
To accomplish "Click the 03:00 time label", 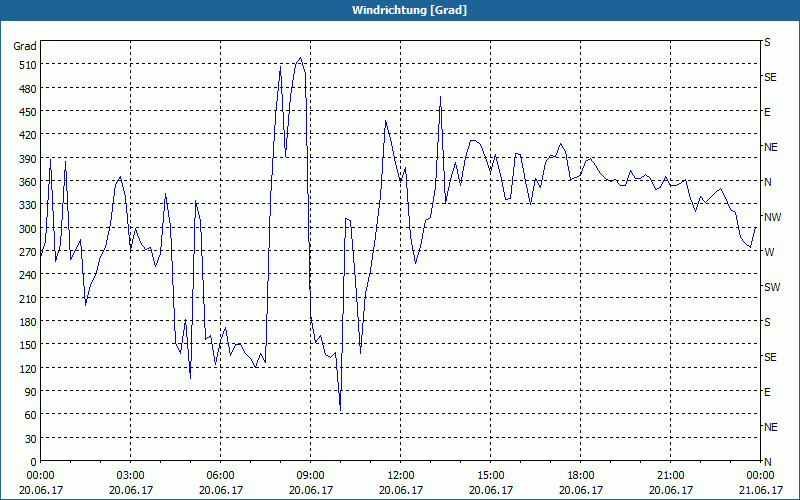I will (x=131, y=476).
